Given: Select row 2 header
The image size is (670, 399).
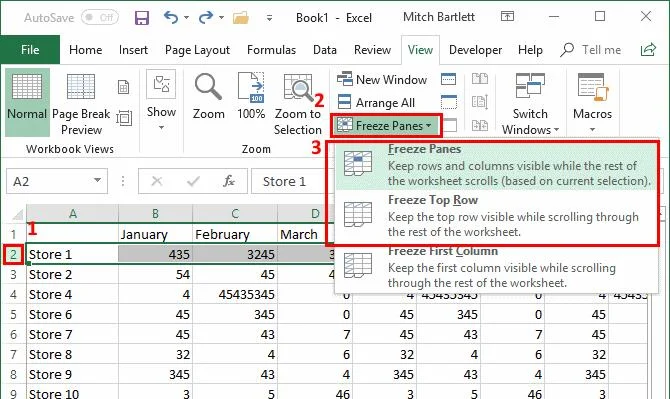Looking at the screenshot, I should pos(13,254).
